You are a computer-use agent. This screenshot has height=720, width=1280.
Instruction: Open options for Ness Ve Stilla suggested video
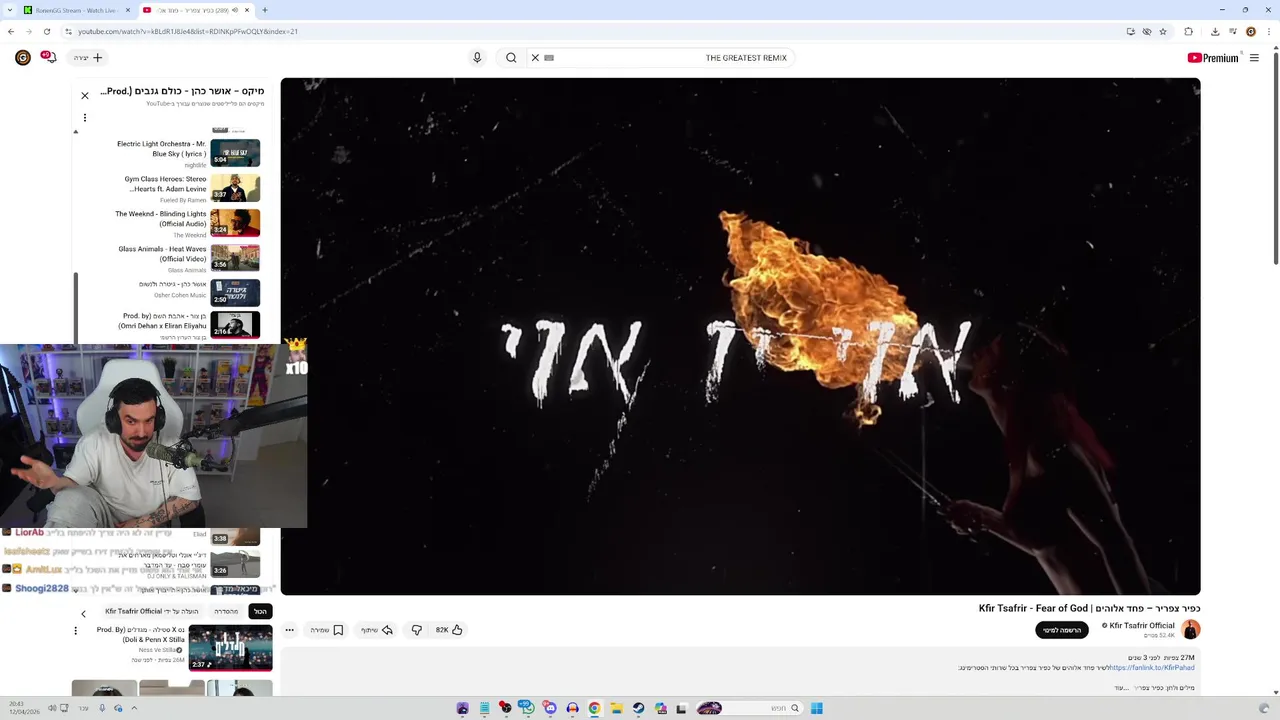coord(75,631)
